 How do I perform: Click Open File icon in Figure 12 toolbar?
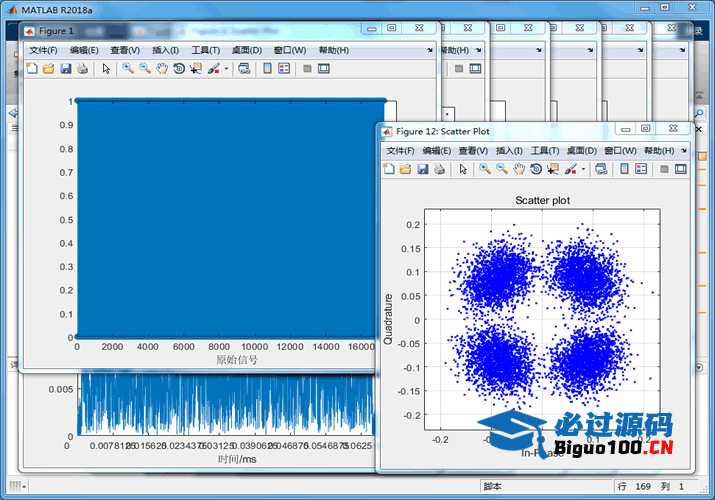[x=405, y=170]
